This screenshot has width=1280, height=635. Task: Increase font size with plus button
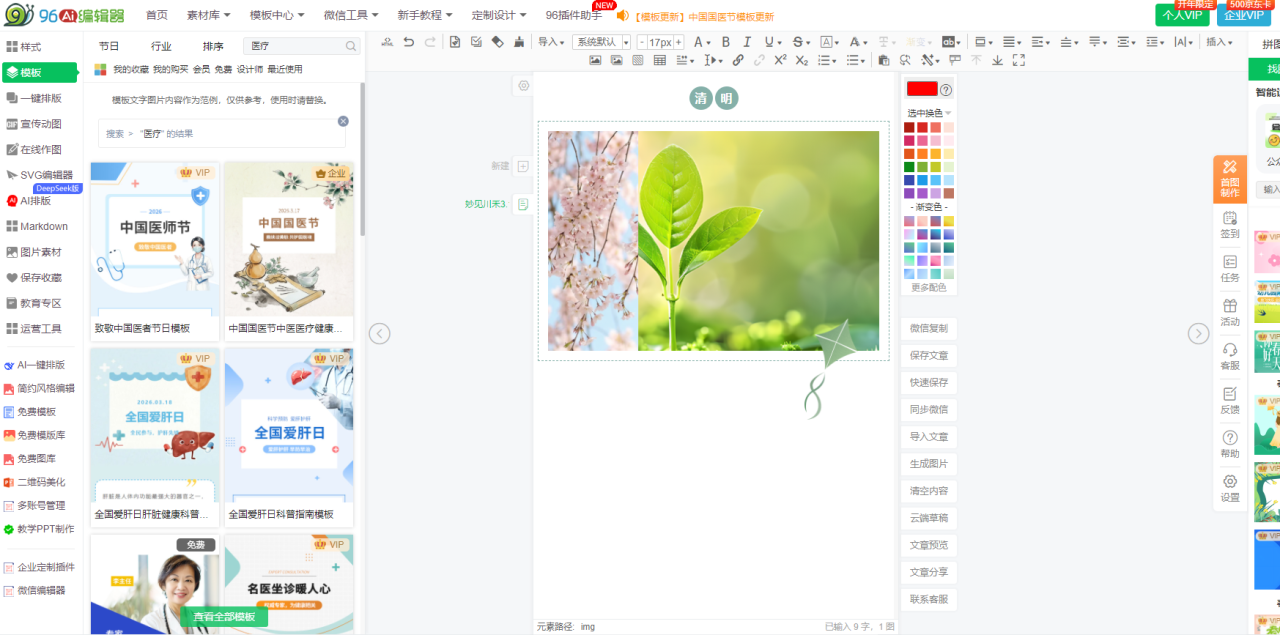pyautogui.click(x=679, y=42)
